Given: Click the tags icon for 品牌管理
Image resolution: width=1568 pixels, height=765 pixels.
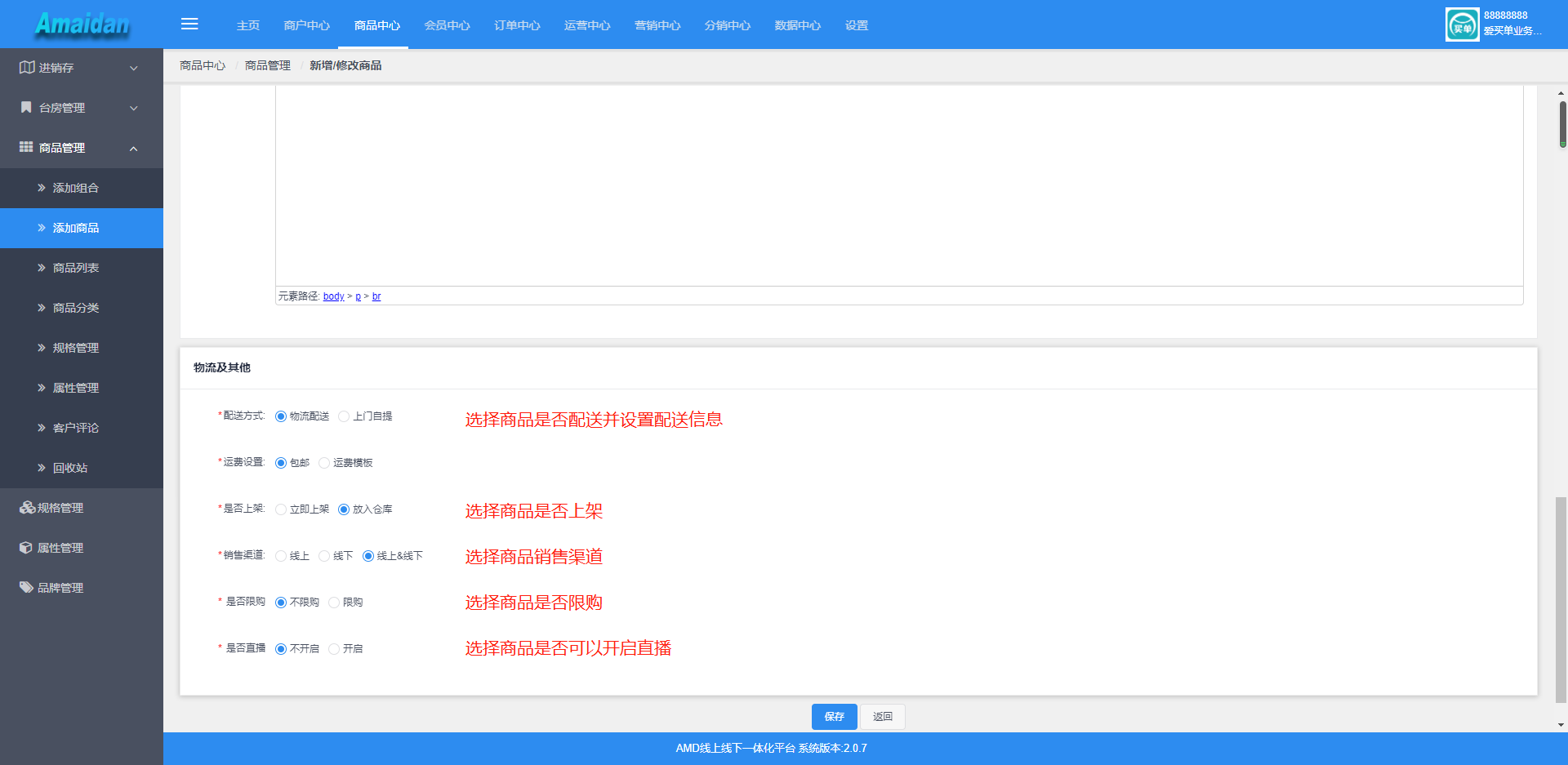Looking at the screenshot, I should (x=27, y=588).
